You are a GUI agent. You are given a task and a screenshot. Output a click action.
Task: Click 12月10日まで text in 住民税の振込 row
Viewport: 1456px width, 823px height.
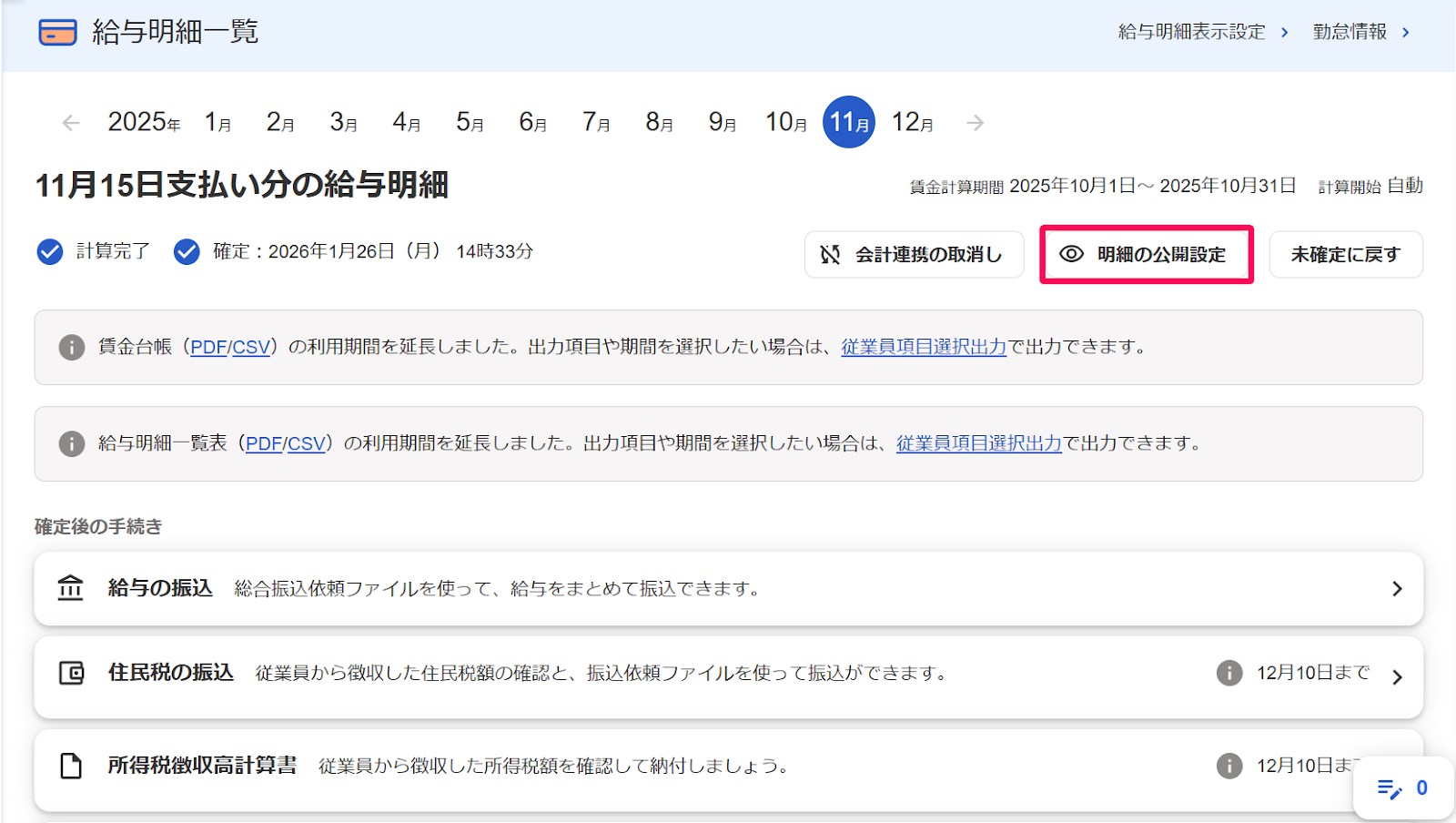point(1313,673)
